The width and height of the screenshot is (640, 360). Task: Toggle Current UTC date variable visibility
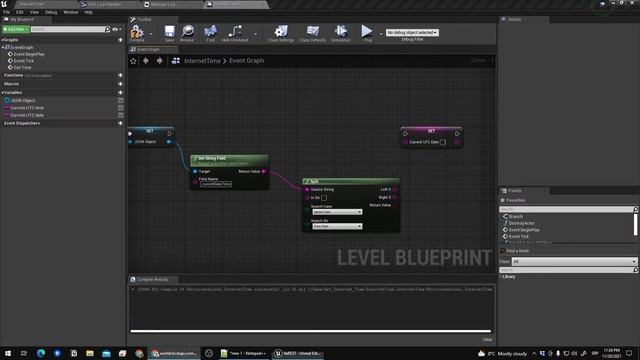120,115
